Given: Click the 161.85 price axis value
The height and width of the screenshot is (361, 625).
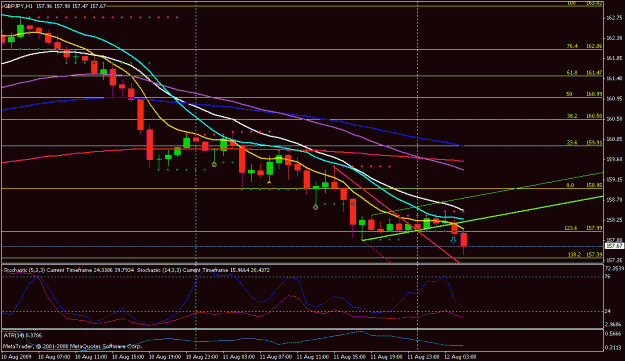Looking at the screenshot, I should [x=614, y=59].
